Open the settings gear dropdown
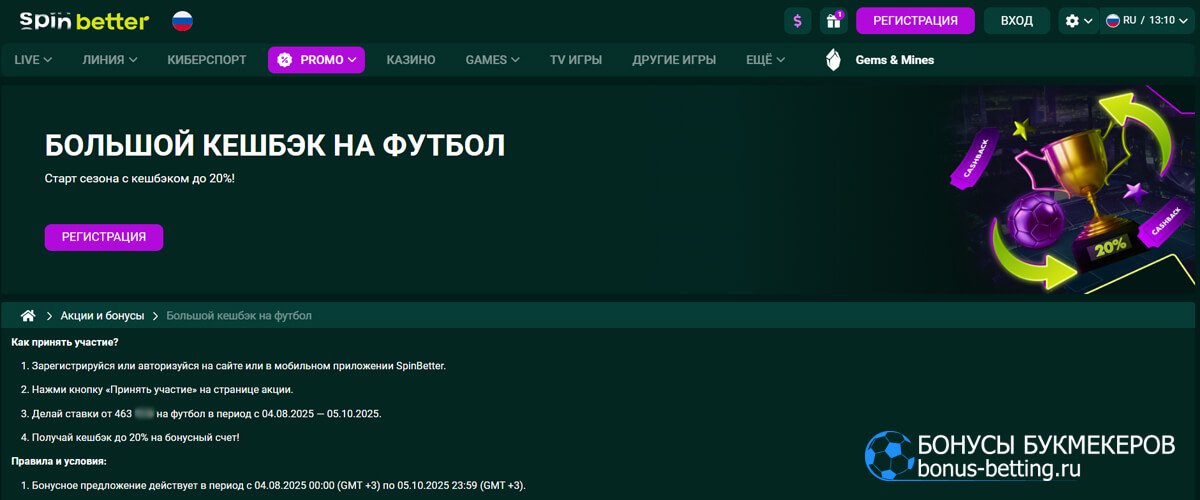The width and height of the screenshot is (1200, 500). click(1079, 21)
